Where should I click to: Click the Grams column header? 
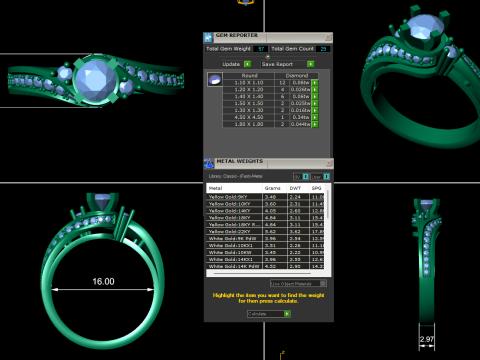[275, 188]
